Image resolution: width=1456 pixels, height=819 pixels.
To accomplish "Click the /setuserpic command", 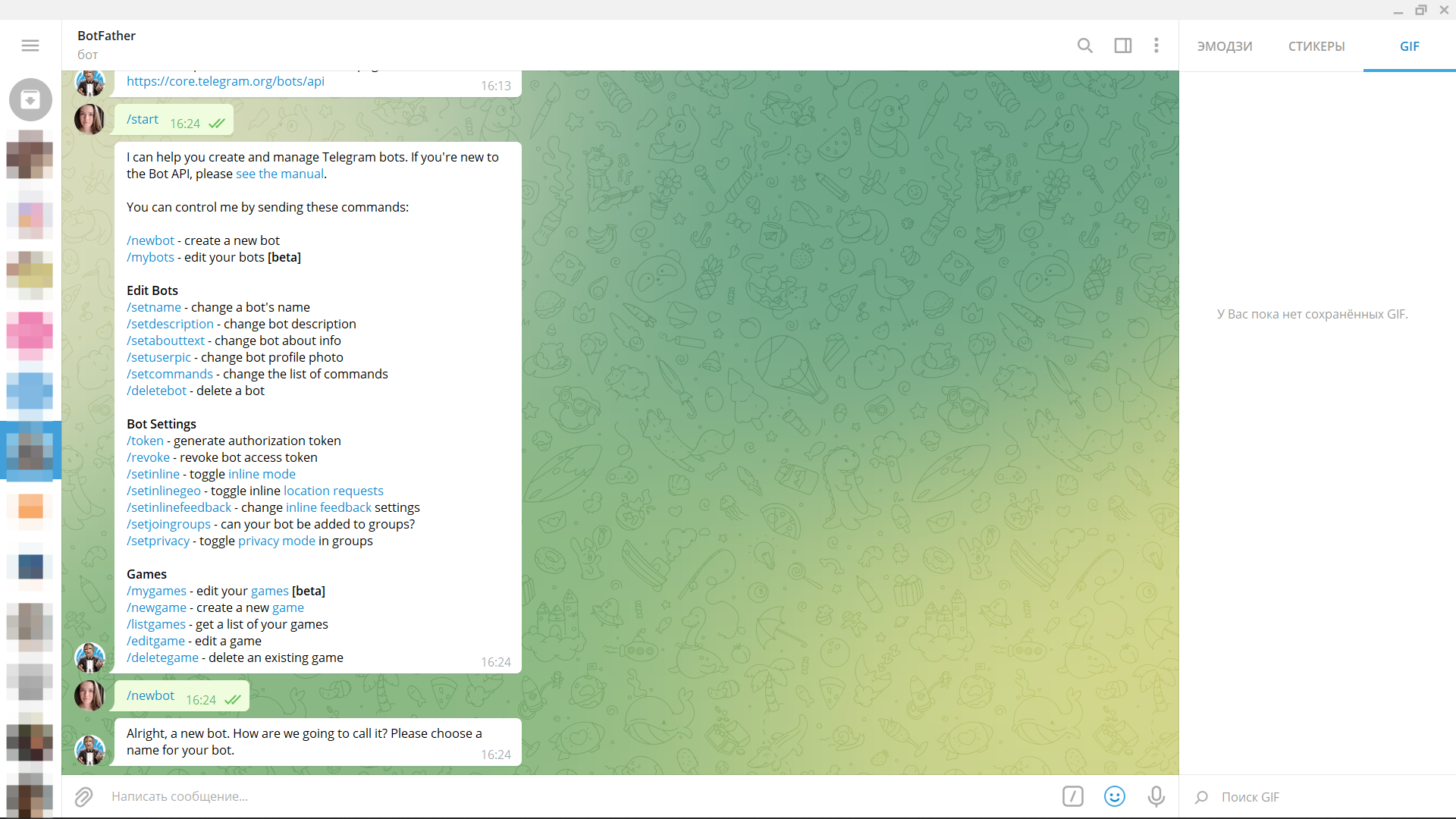I will (x=158, y=357).
